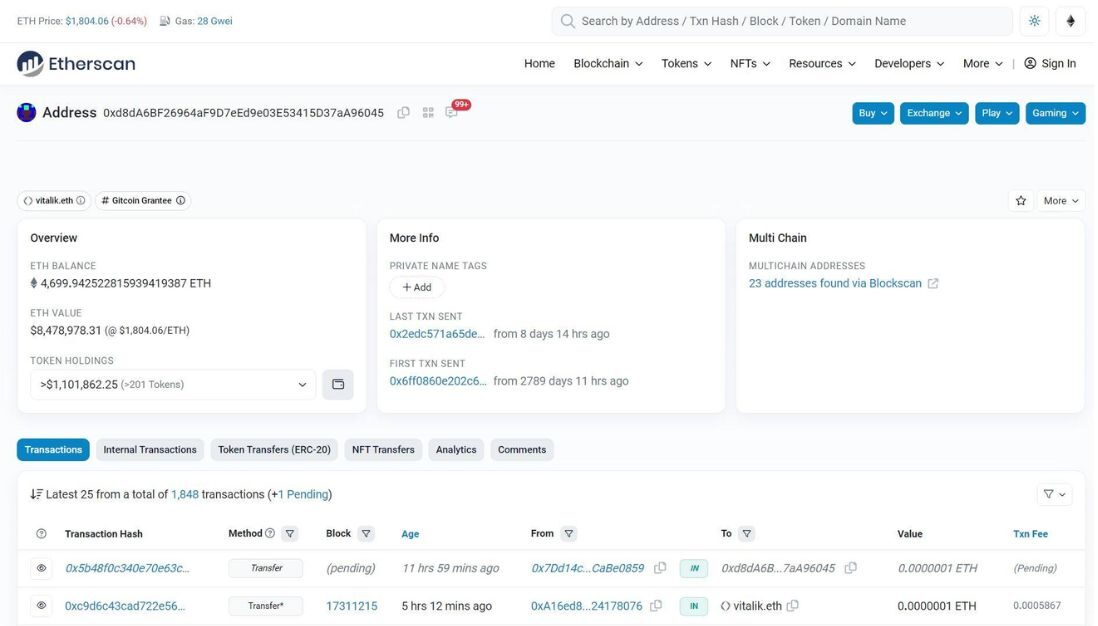The image size is (1098, 626).
Task: Expand the Blockchain menu
Action: [x=608, y=63]
